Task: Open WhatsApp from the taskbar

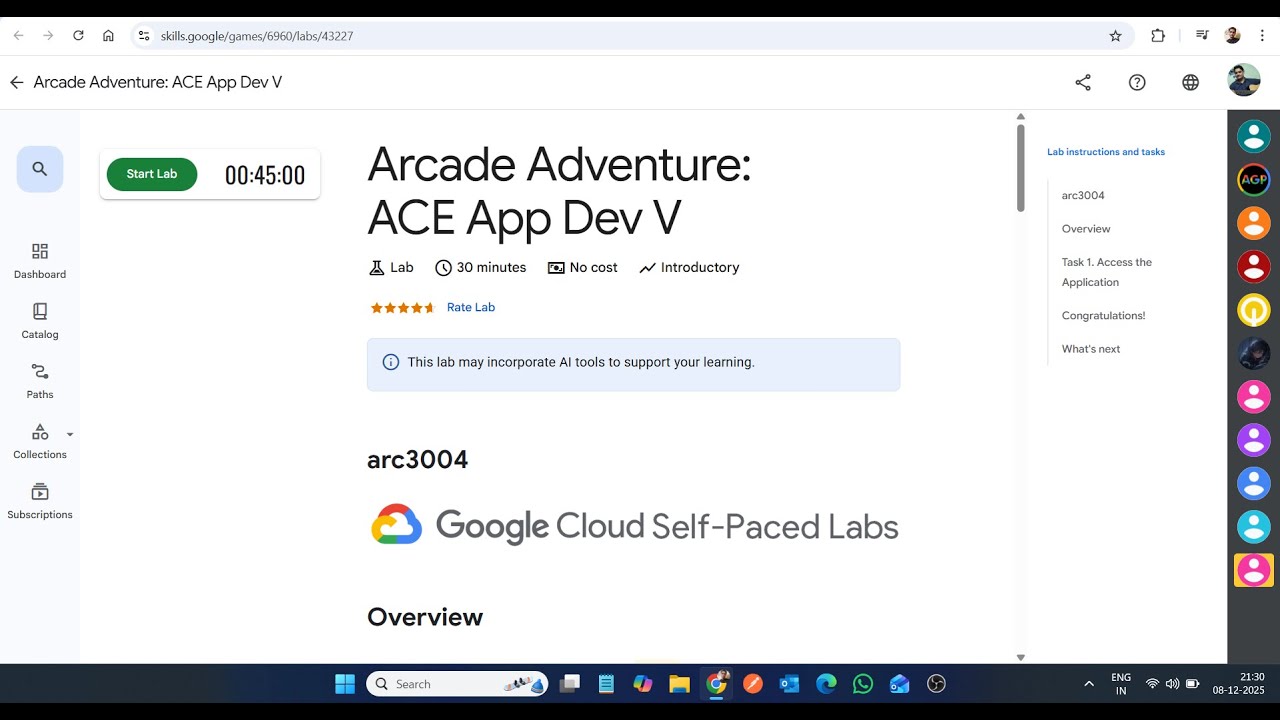Action: click(x=863, y=684)
